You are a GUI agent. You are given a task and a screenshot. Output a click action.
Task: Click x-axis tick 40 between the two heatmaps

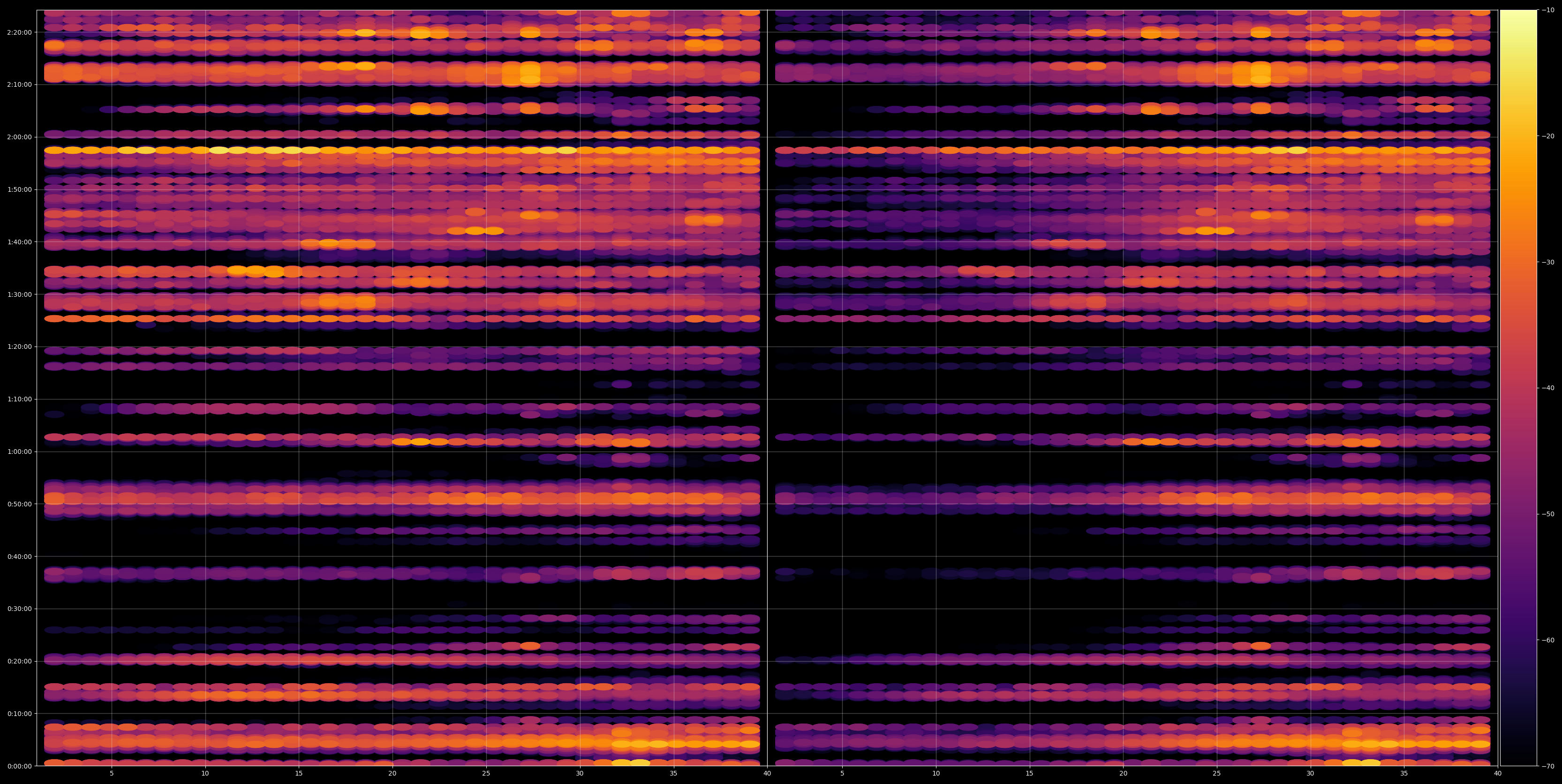click(767, 773)
